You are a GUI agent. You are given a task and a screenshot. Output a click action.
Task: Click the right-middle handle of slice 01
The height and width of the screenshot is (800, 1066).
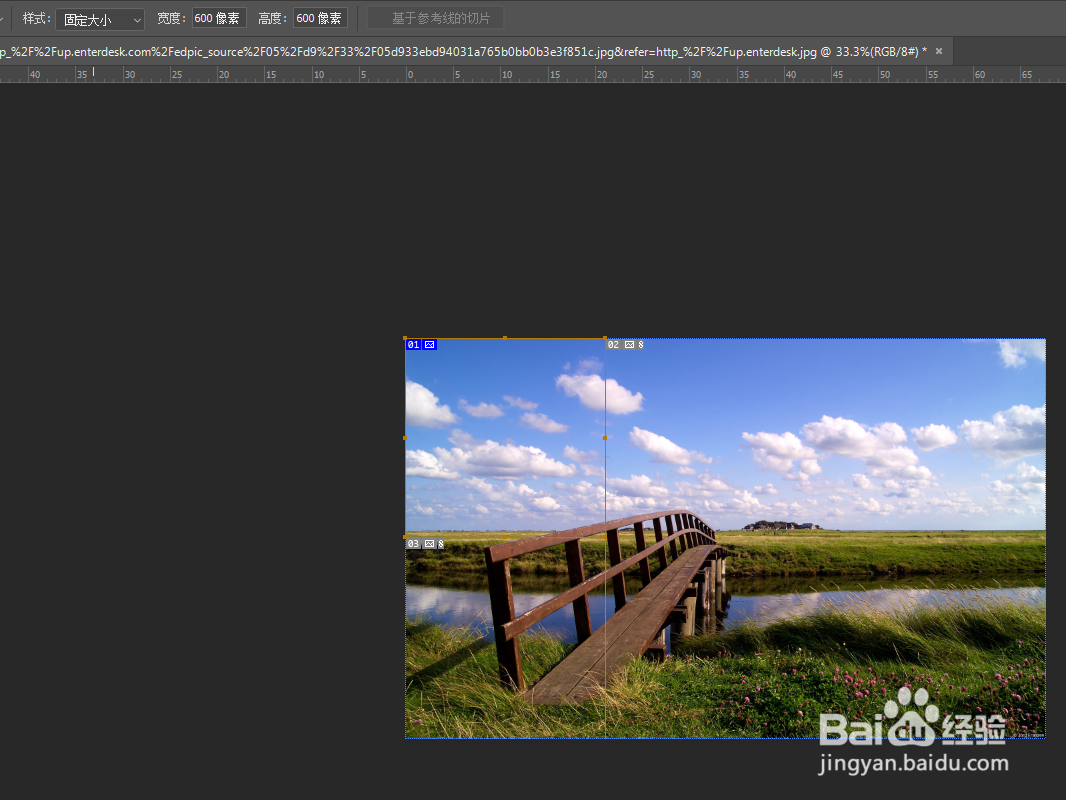(605, 438)
